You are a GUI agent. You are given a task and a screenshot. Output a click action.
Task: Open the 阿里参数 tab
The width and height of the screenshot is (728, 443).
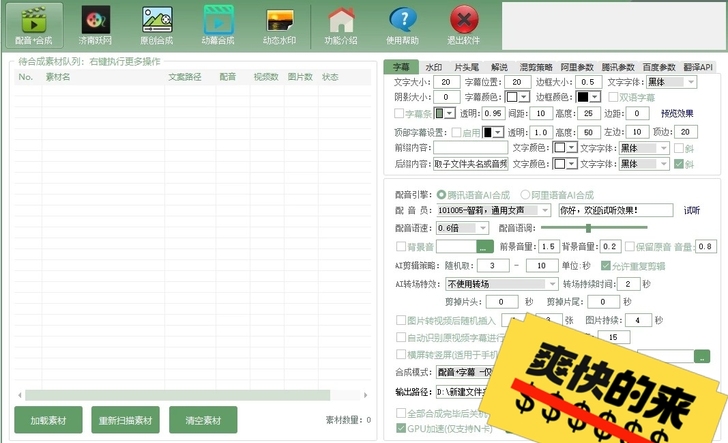577,67
